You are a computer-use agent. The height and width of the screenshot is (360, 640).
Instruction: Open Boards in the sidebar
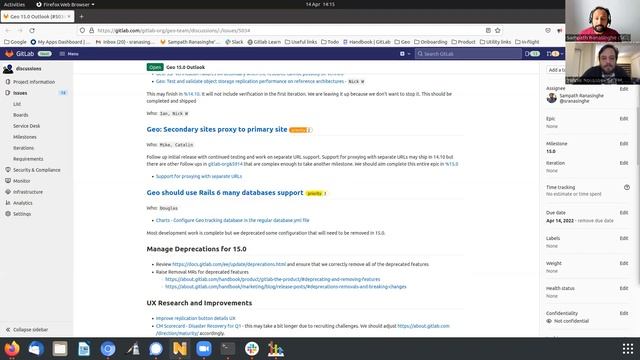(20, 115)
